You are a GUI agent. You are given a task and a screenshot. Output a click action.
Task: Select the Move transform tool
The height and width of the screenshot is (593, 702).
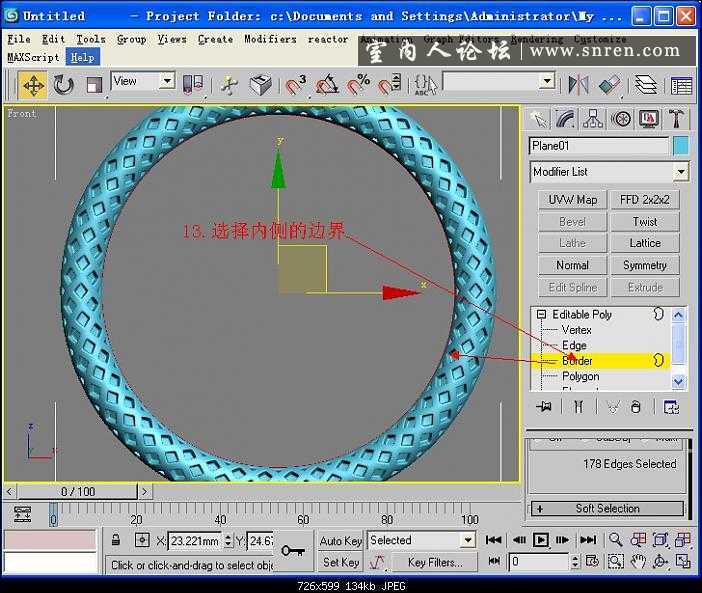33,85
